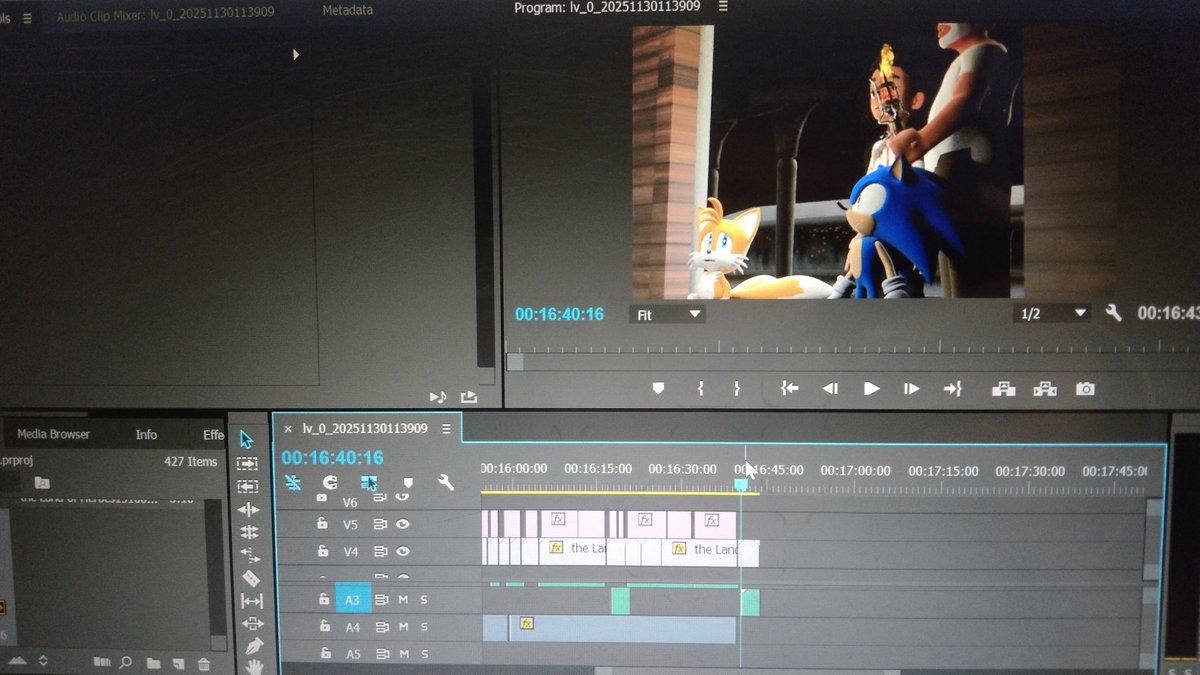
Task: Export frame with camera icon
Action: click(1085, 388)
